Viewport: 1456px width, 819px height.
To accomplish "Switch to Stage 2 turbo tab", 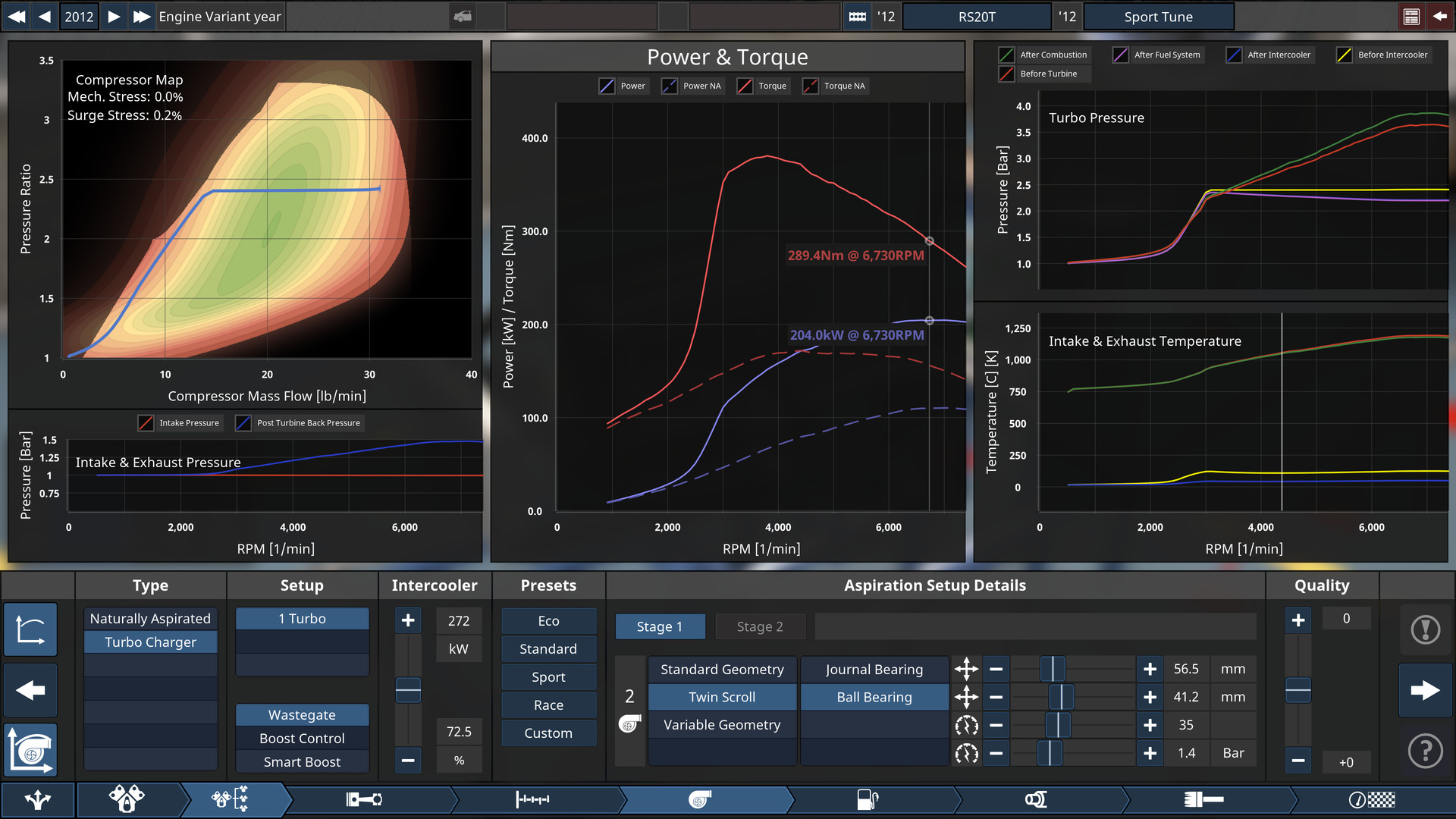I will (x=759, y=625).
